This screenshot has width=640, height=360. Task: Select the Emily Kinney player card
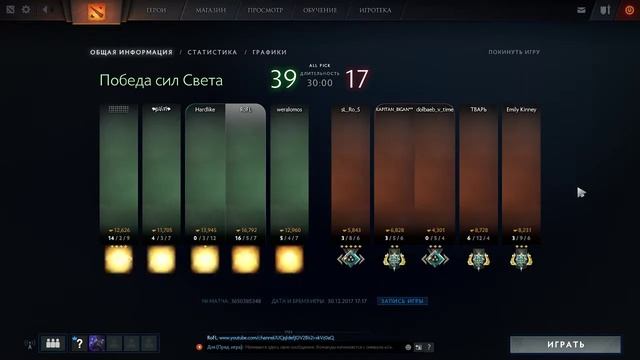[521, 173]
